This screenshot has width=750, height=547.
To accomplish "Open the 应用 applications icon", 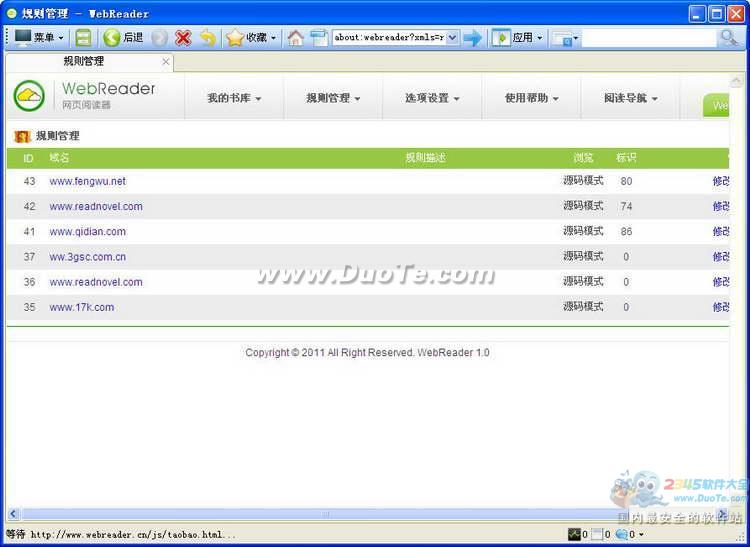I will (x=501, y=38).
